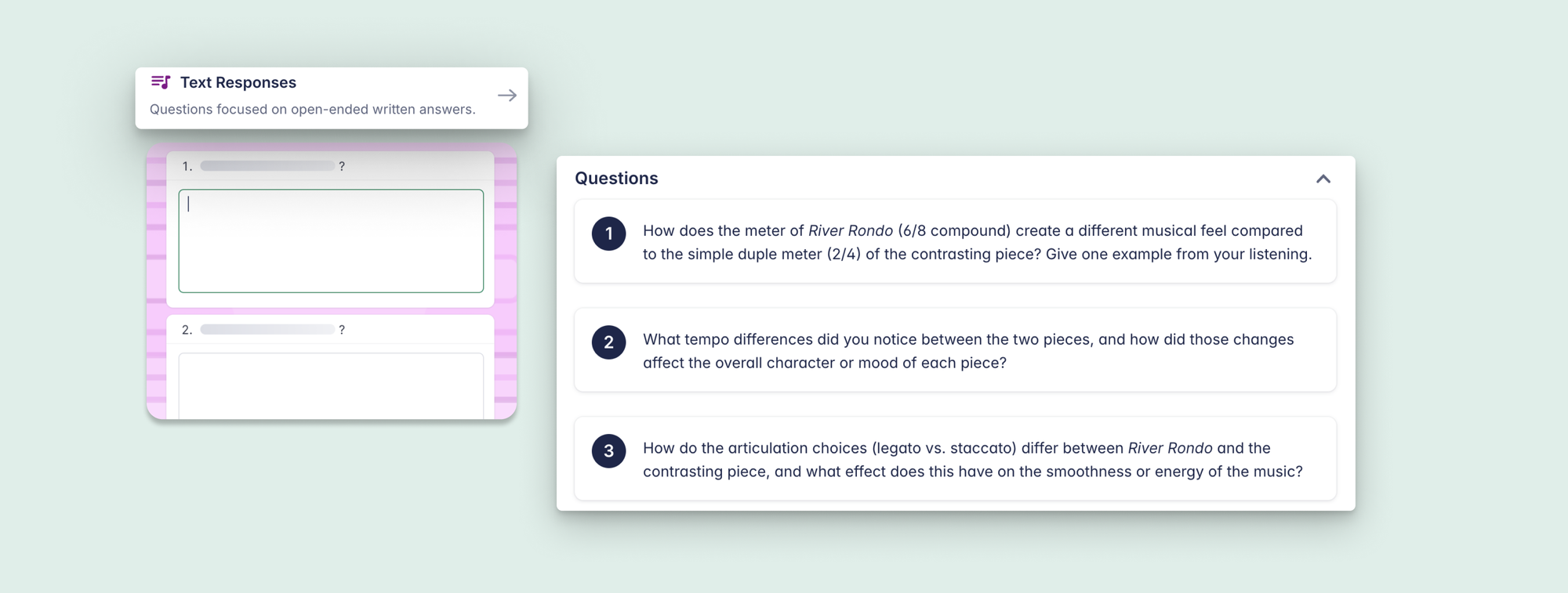Click the number 1 question badge

pyautogui.click(x=608, y=233)
